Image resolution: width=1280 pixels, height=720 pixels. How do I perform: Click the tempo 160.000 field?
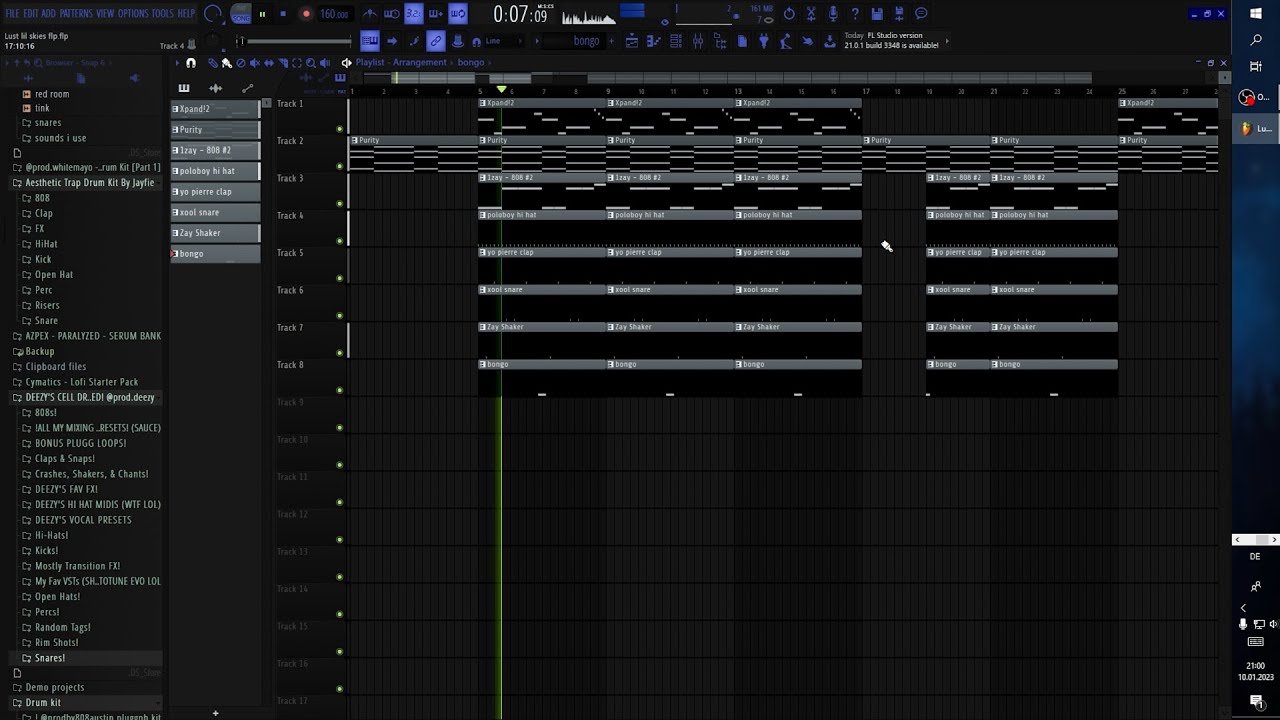click(334, 14)
